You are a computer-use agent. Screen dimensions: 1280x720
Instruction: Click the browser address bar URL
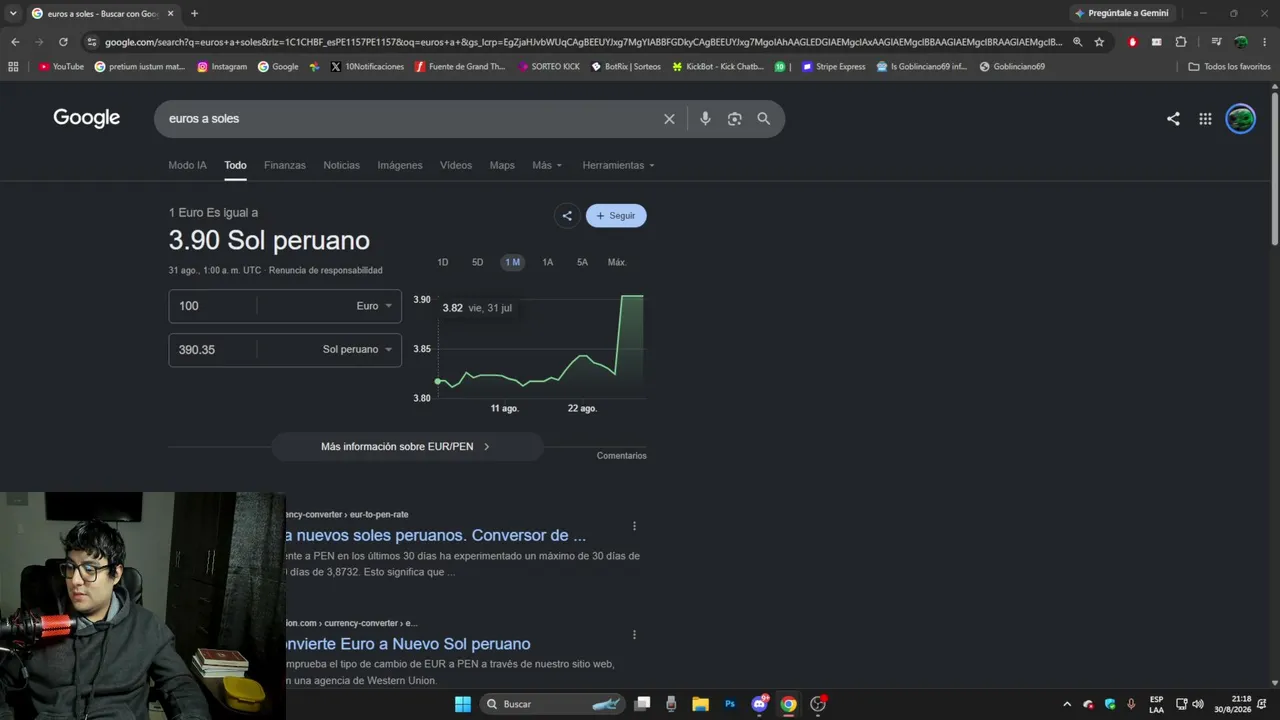coord(583,42)
